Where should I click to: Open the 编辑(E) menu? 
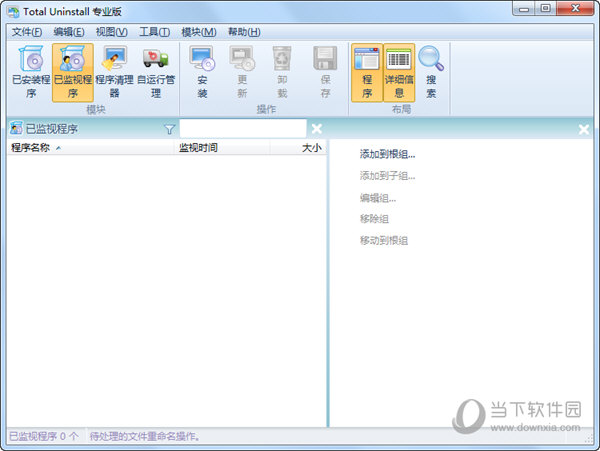[69, 32]
